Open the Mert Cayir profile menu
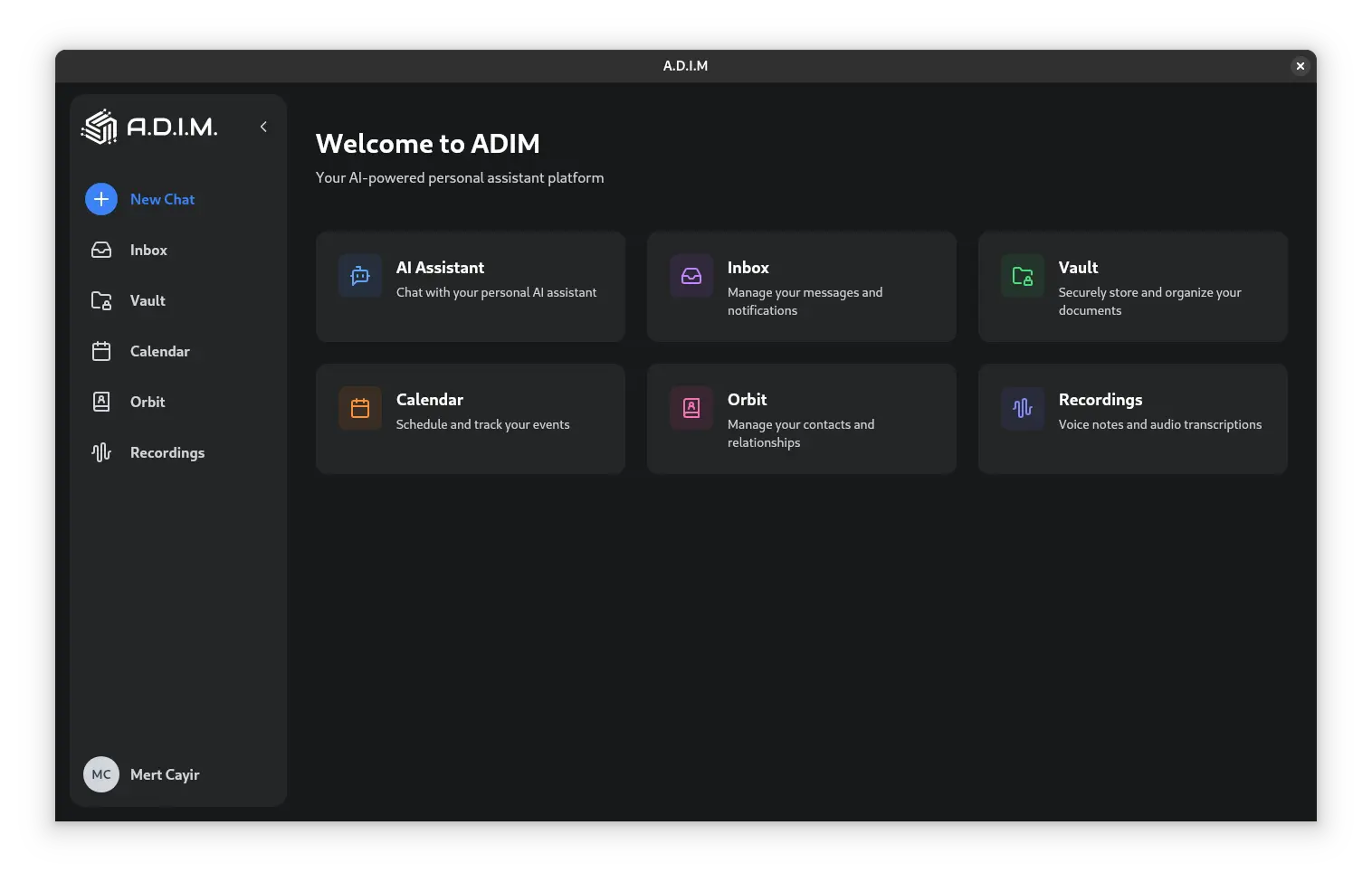 [165, 774]
